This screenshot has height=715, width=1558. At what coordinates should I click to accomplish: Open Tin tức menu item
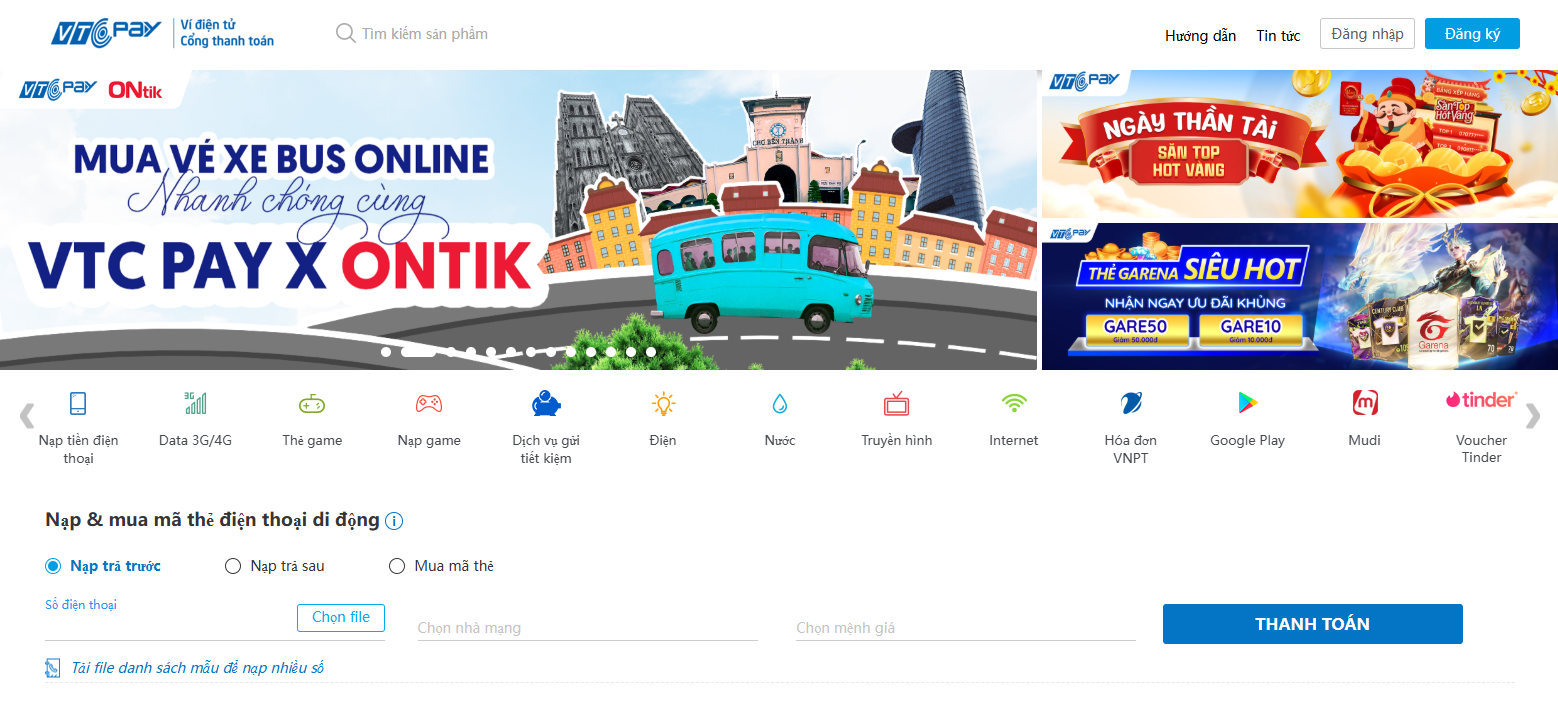click(1278, 35)
